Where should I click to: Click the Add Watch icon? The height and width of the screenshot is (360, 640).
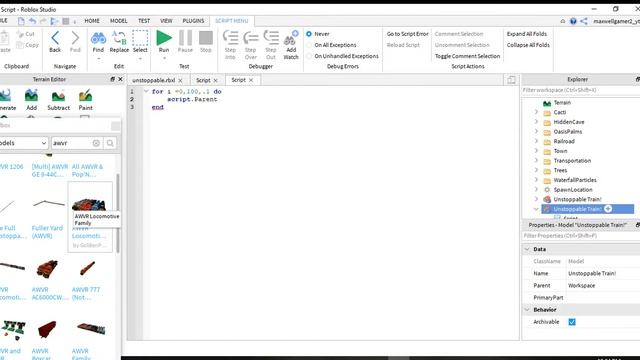tap(291, 38)
